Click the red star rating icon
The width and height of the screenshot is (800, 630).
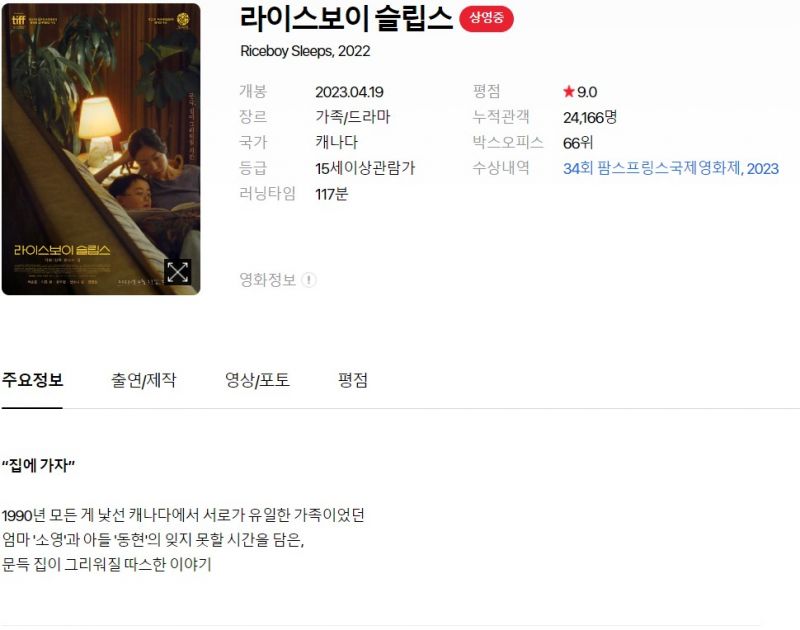pos(568,92)
